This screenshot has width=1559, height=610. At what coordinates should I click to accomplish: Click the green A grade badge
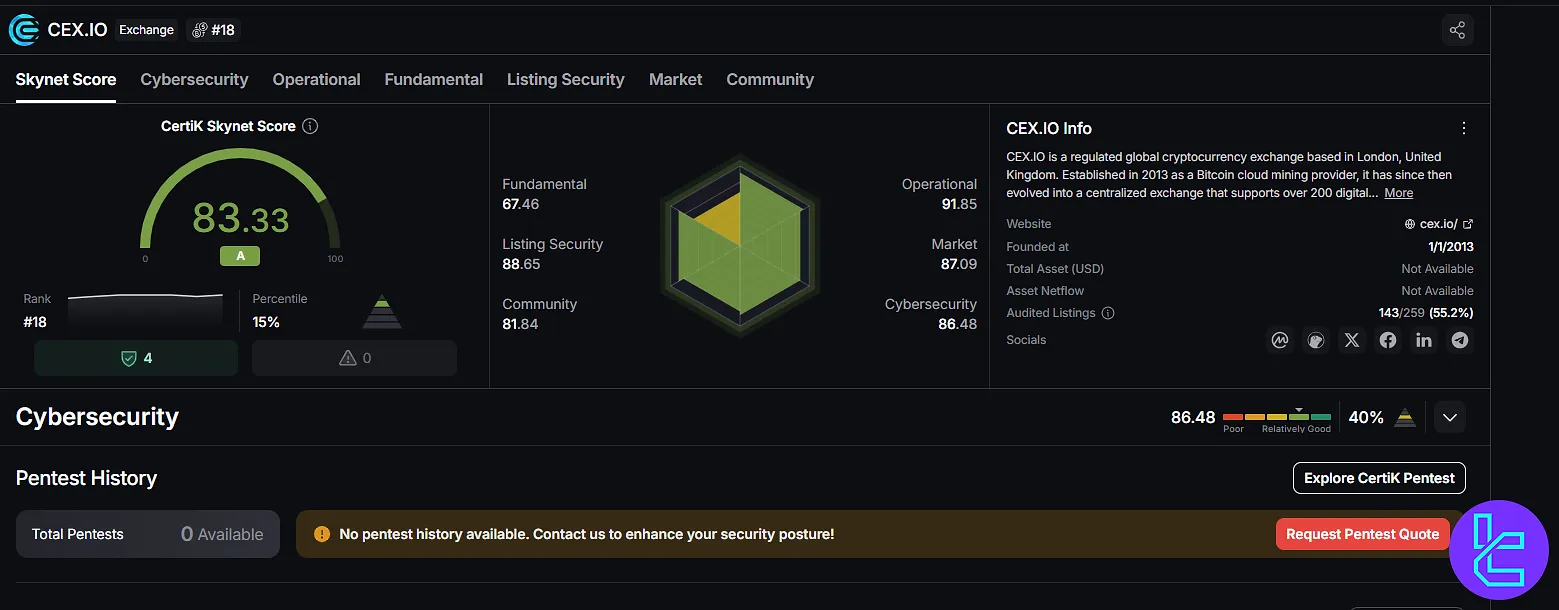(240, 256)
